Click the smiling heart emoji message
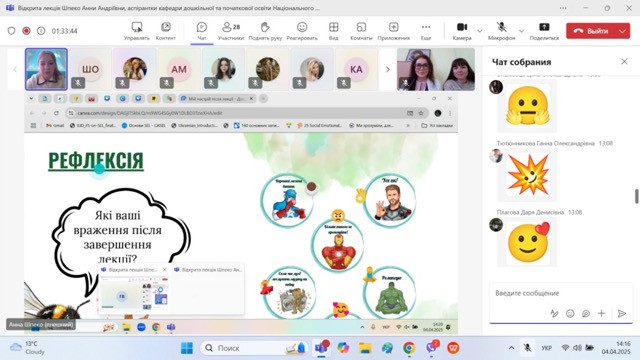Image resolution: width=640 pixels, height=360 pixels. (529, 243)
